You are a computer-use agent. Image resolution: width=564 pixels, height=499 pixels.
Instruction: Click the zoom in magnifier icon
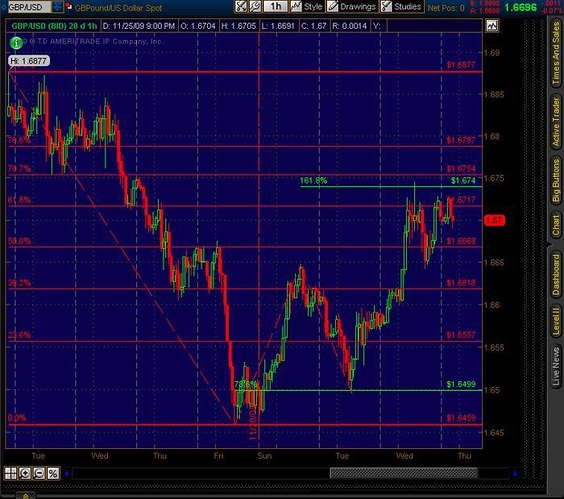pos(25,473)
